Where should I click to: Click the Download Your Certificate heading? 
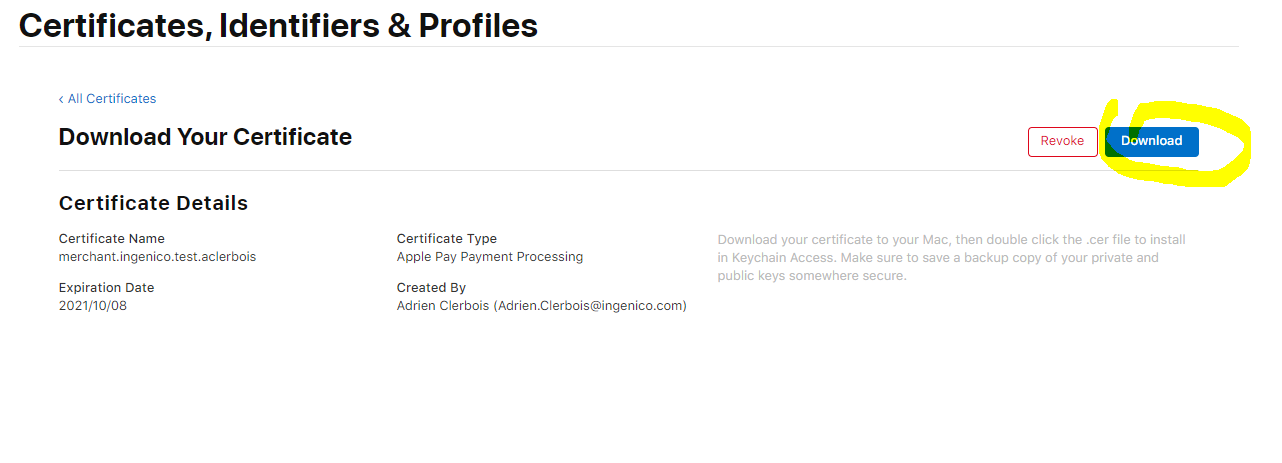pos(205,137)
